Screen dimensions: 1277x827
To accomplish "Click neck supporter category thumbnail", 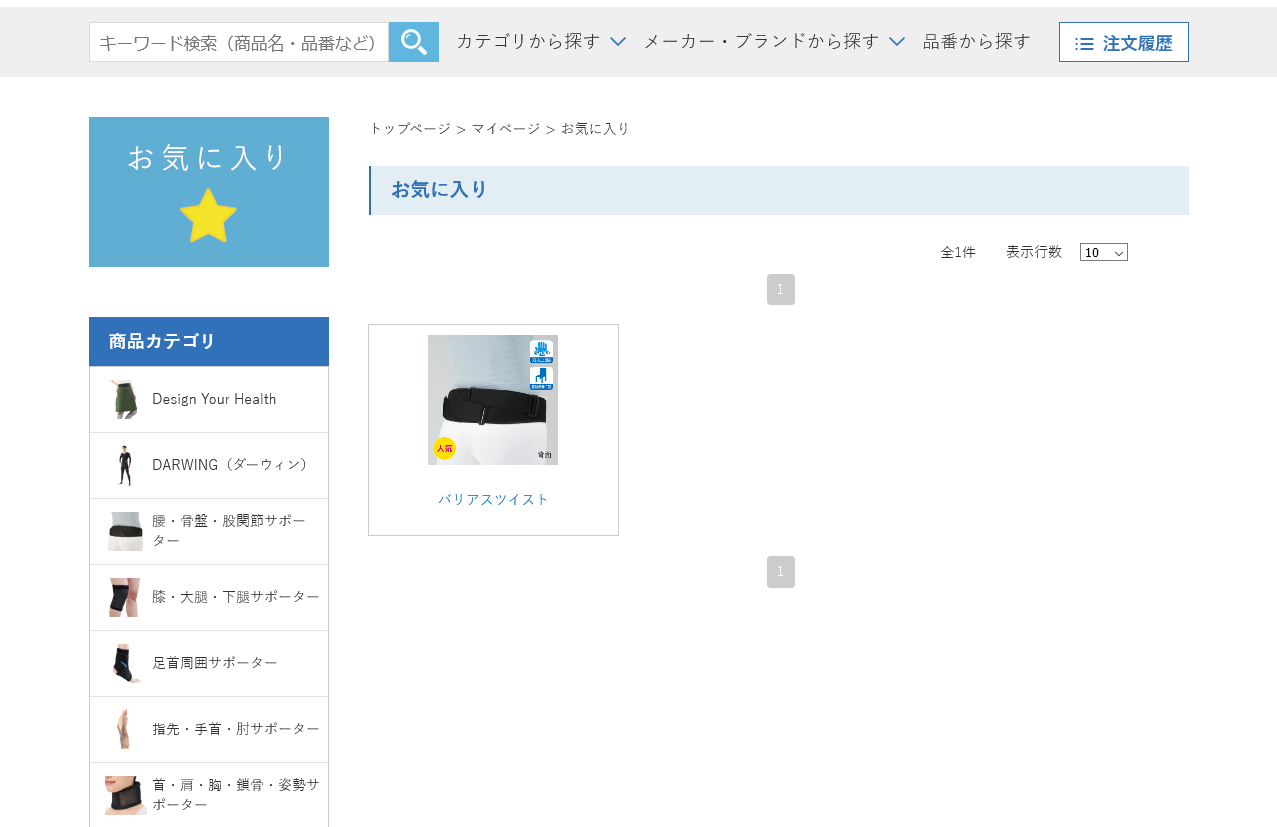I will [x=125, y=795].
